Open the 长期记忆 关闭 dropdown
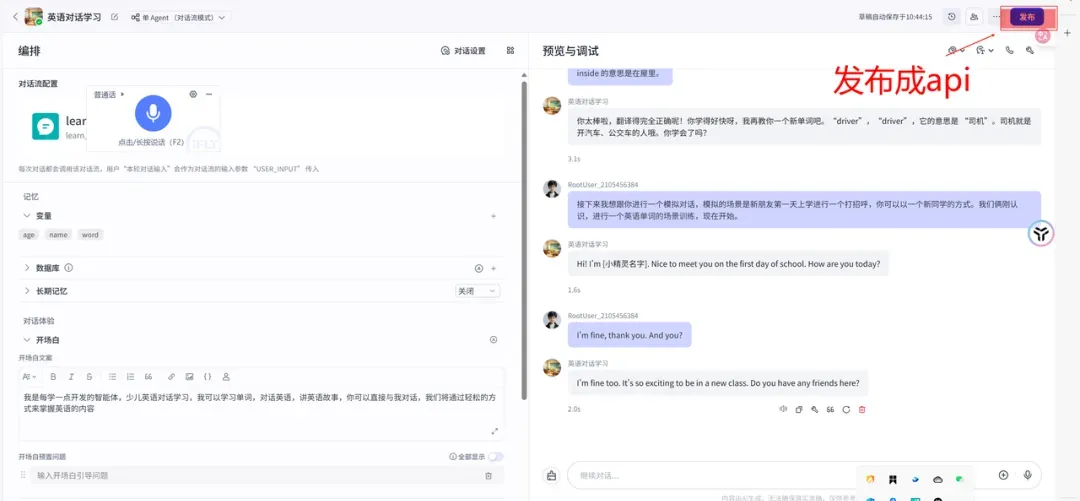 point(478,291)
